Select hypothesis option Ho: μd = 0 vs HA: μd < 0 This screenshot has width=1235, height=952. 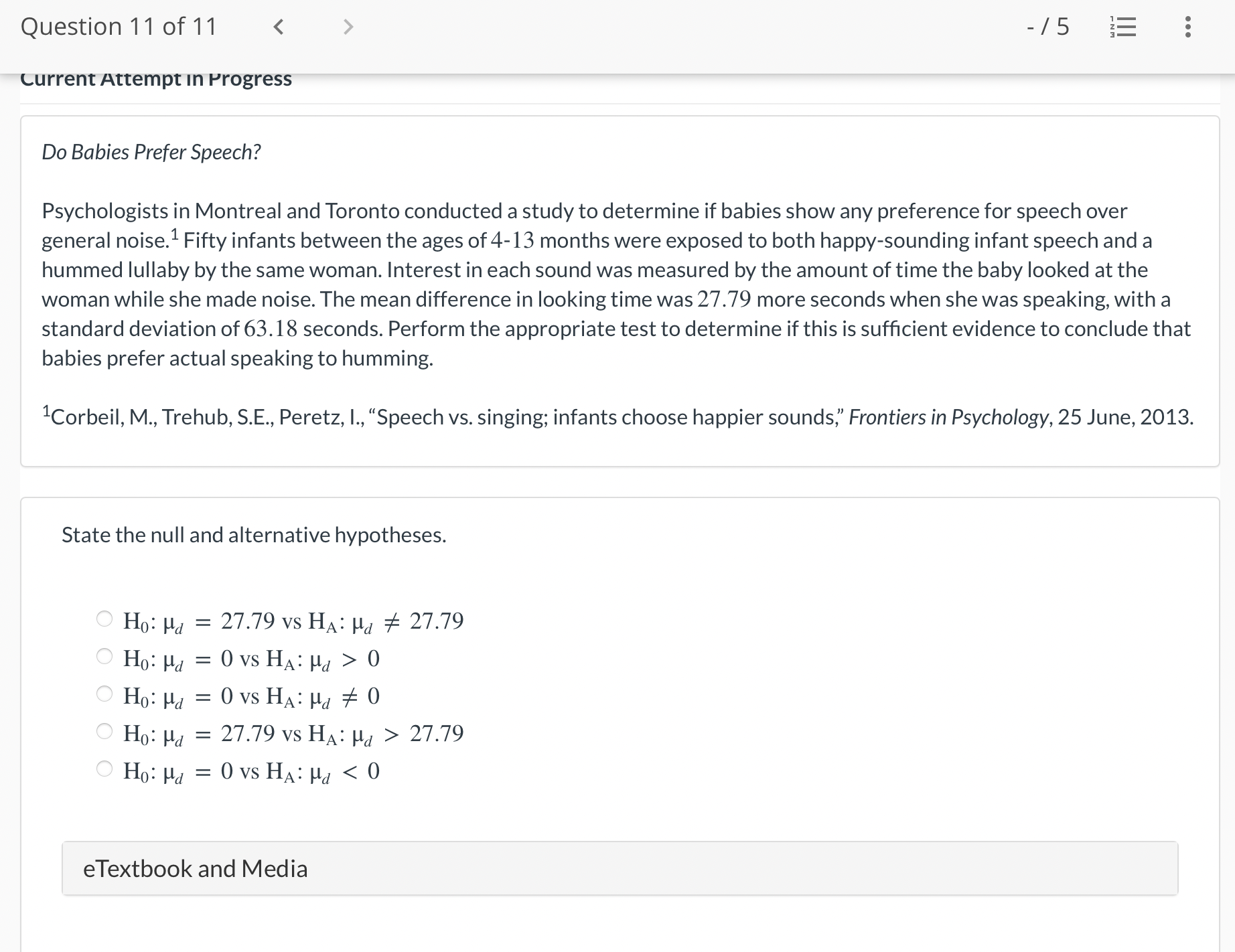coord(104,769)
